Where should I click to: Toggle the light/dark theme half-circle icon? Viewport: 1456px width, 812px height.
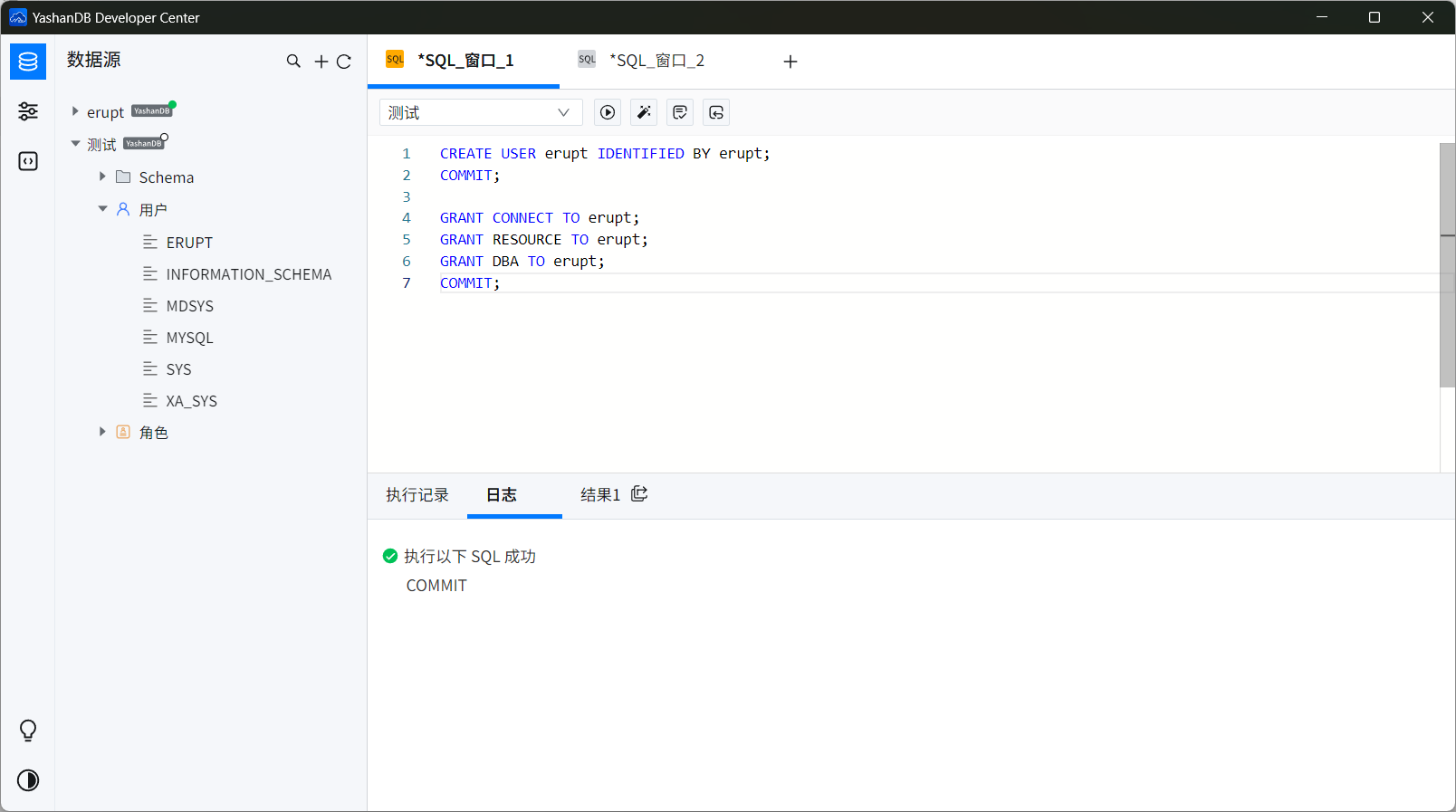tap(28, 780)
